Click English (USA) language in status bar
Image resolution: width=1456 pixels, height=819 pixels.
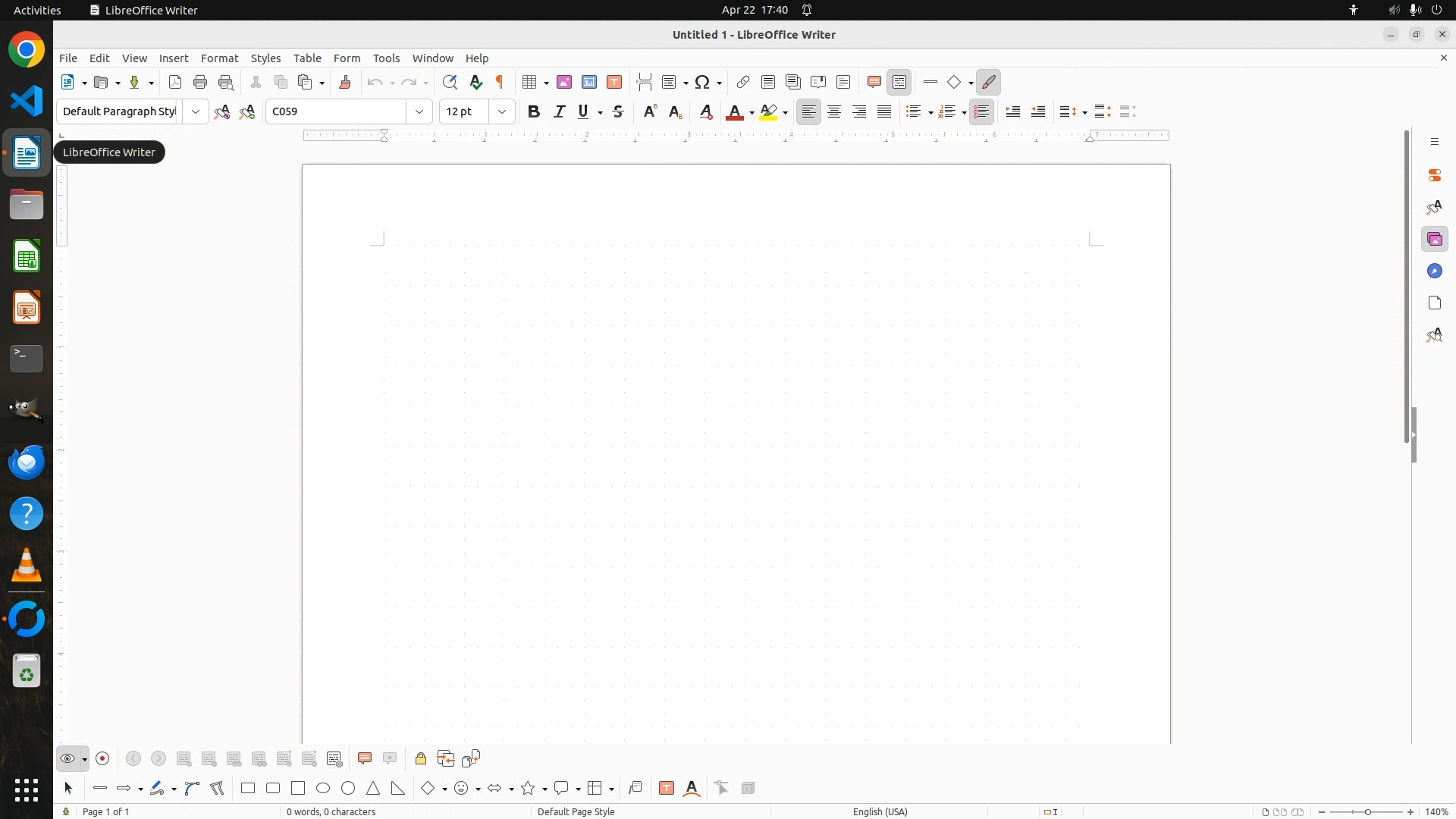coord(880,811)
